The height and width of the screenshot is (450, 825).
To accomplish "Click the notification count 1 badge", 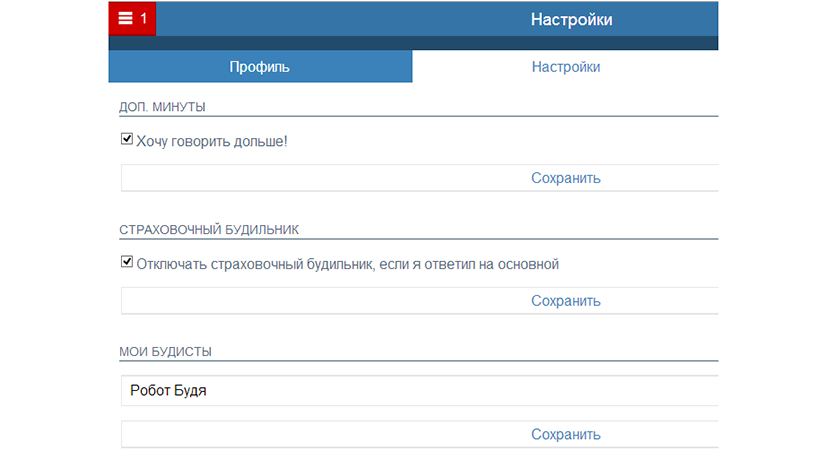I will [143, 19].
